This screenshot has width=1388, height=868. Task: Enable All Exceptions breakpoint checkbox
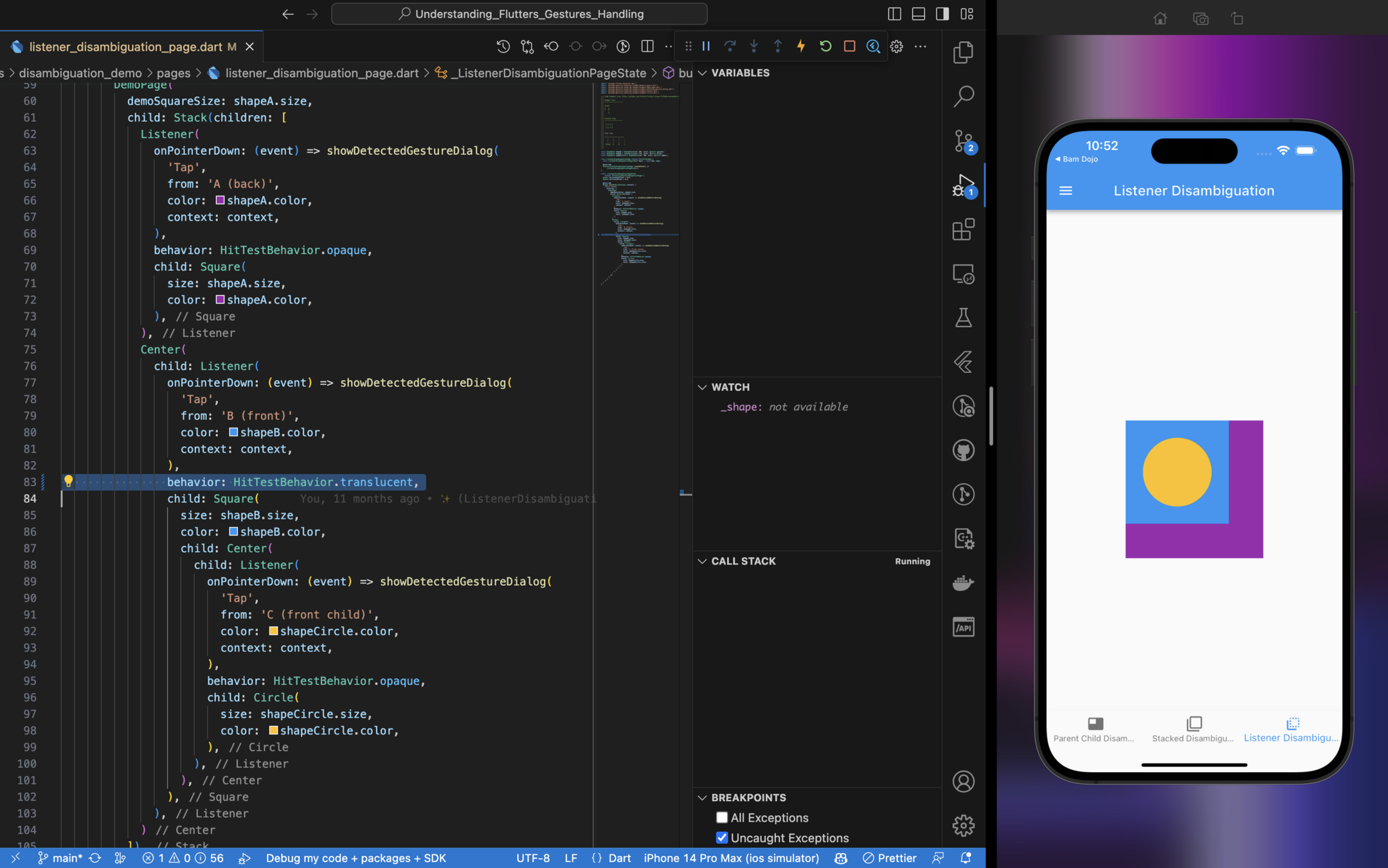click(721, 817)
